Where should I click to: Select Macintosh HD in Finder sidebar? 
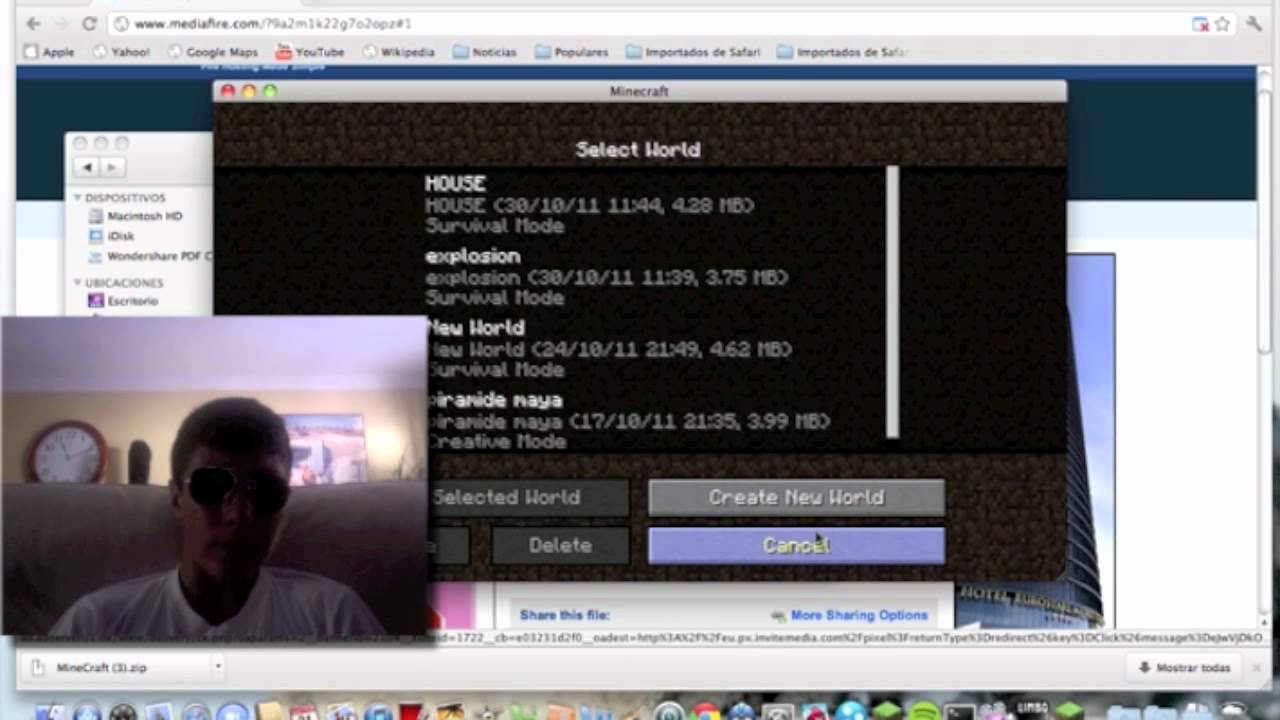135,216
